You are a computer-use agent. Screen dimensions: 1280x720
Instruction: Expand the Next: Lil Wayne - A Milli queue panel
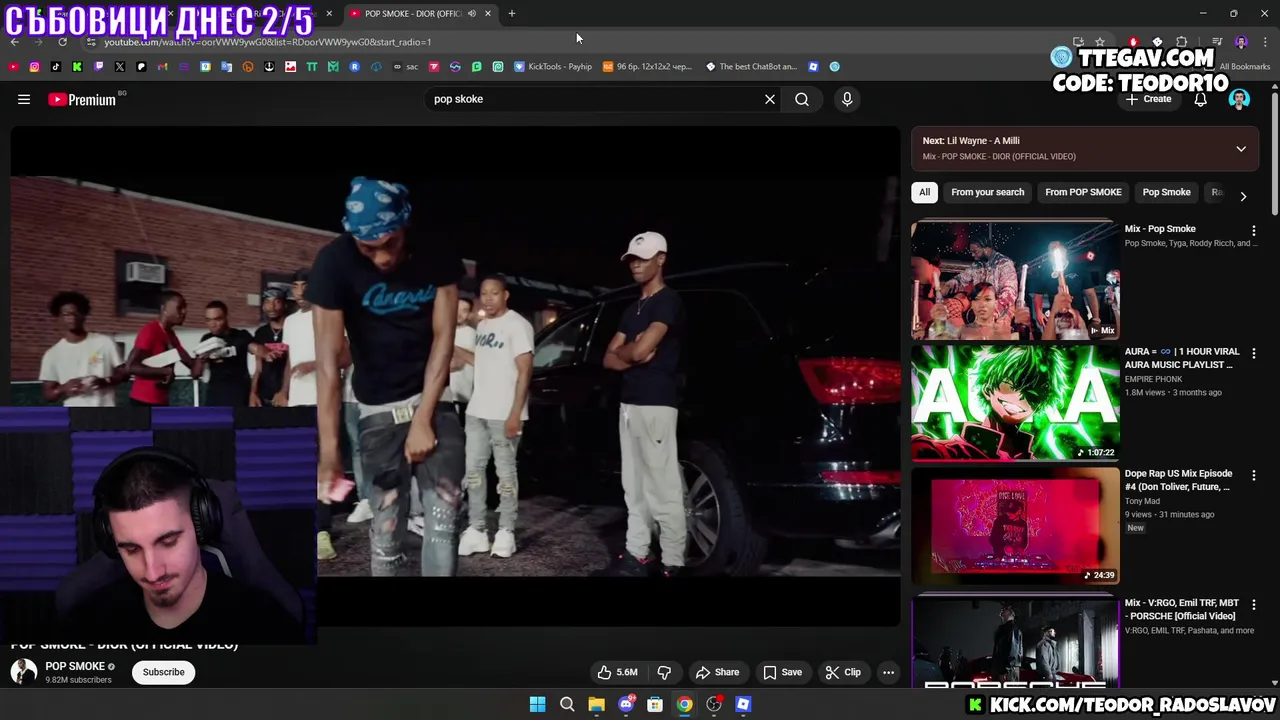click(x=1241, y=149)
